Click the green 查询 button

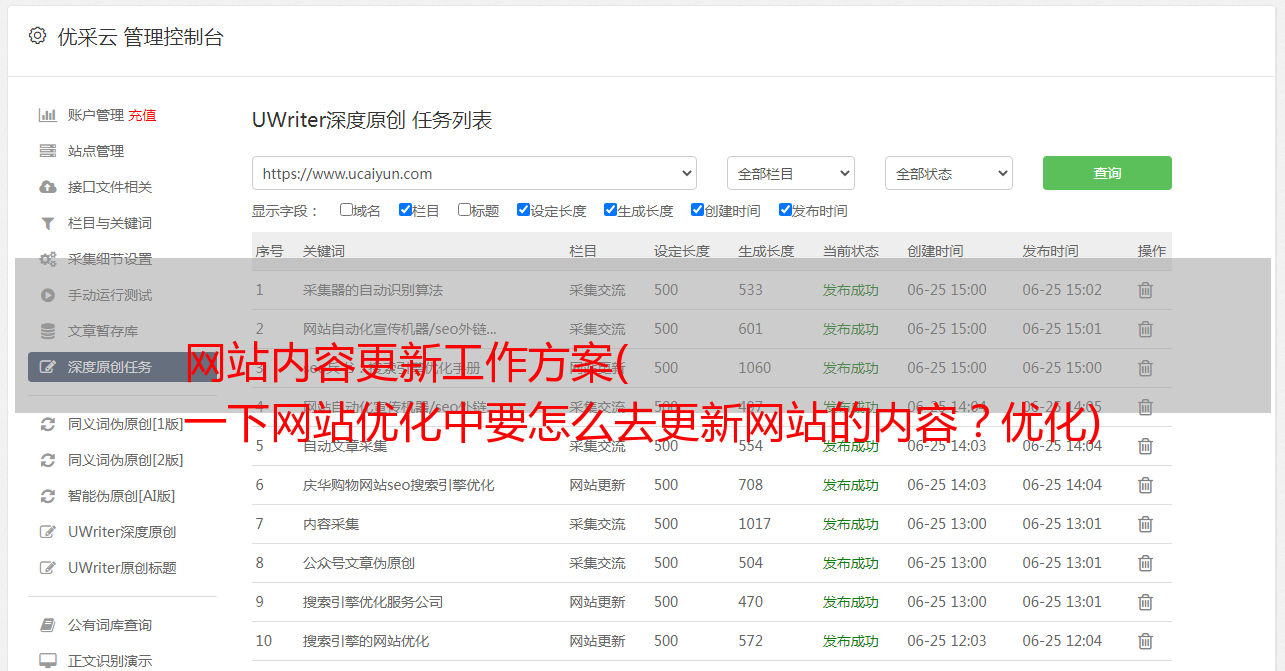(x=1107, y=173)
